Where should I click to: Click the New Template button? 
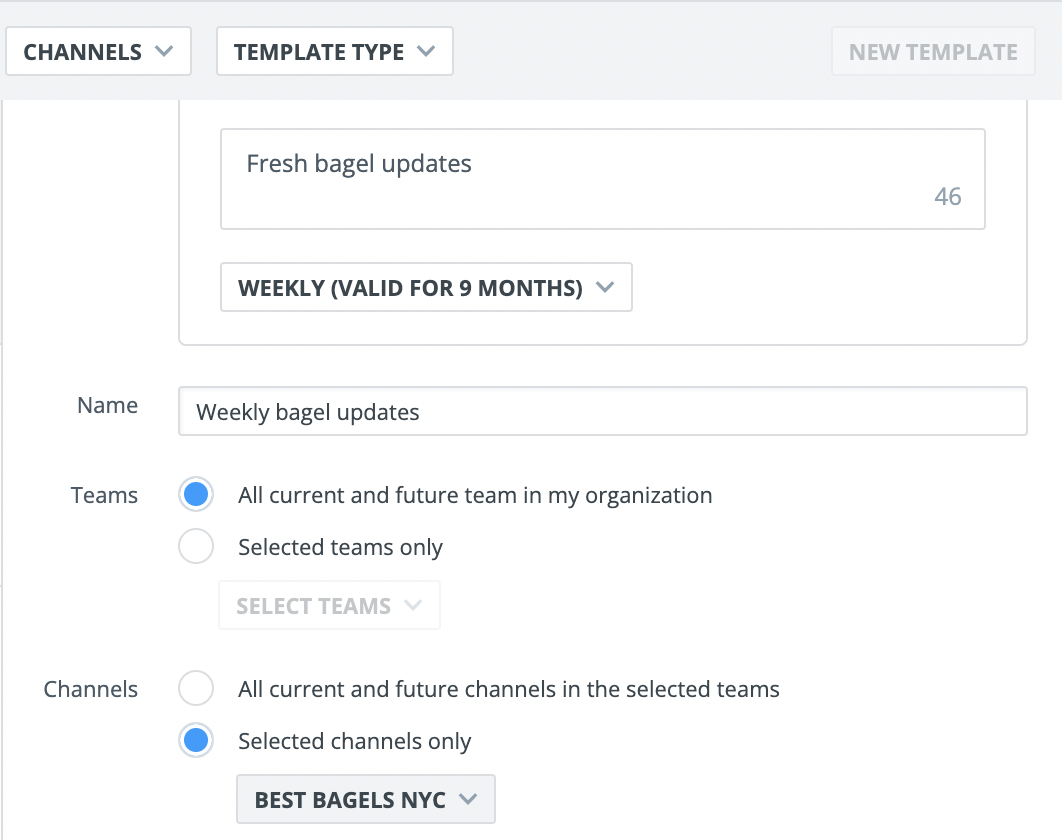[x=933, y=51]
